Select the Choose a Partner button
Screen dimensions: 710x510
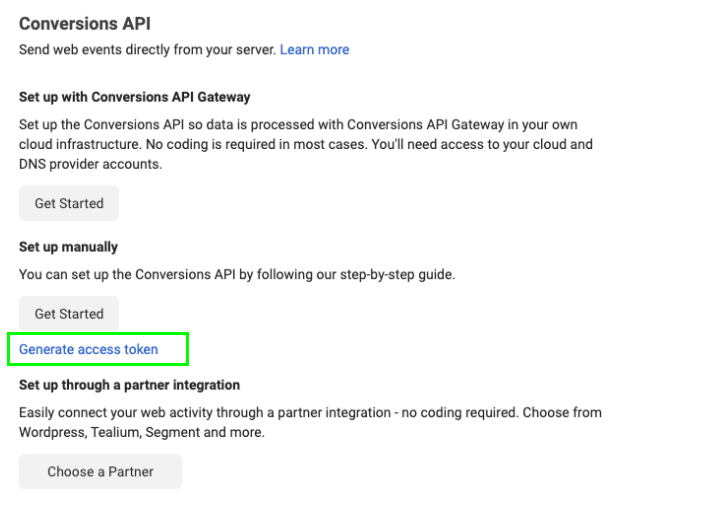point(100,471)
